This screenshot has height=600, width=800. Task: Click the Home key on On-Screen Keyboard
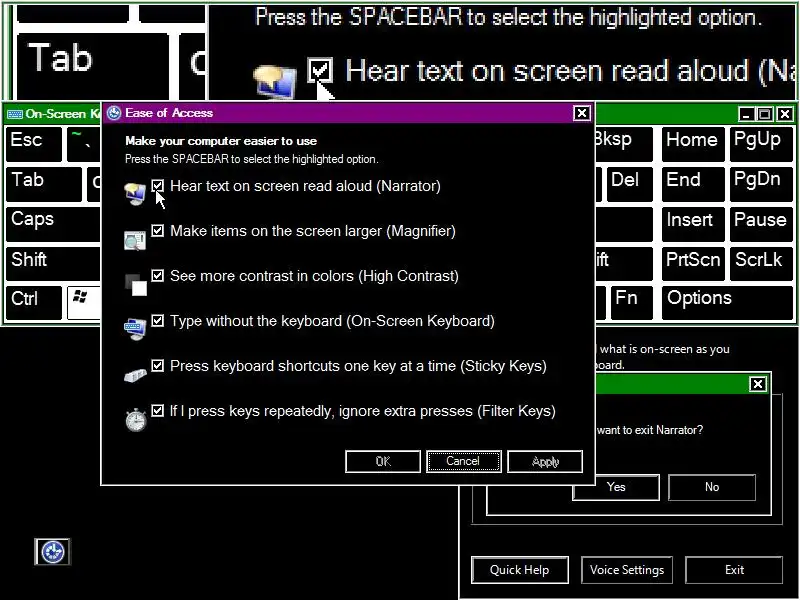(693, 144)
